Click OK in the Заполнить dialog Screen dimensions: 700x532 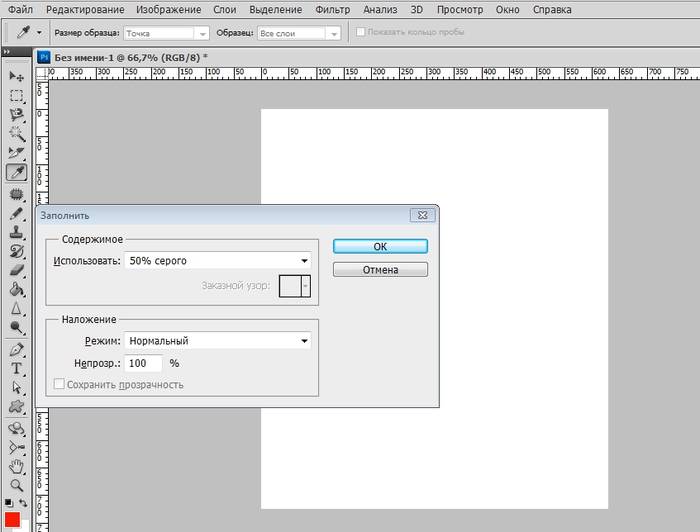pos(380,246)
